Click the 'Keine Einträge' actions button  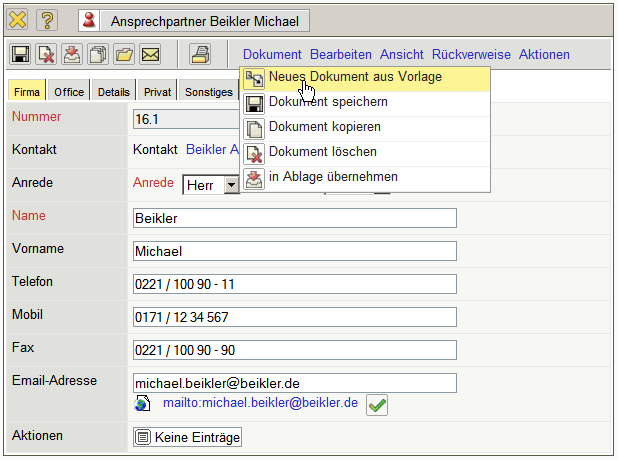188,437
